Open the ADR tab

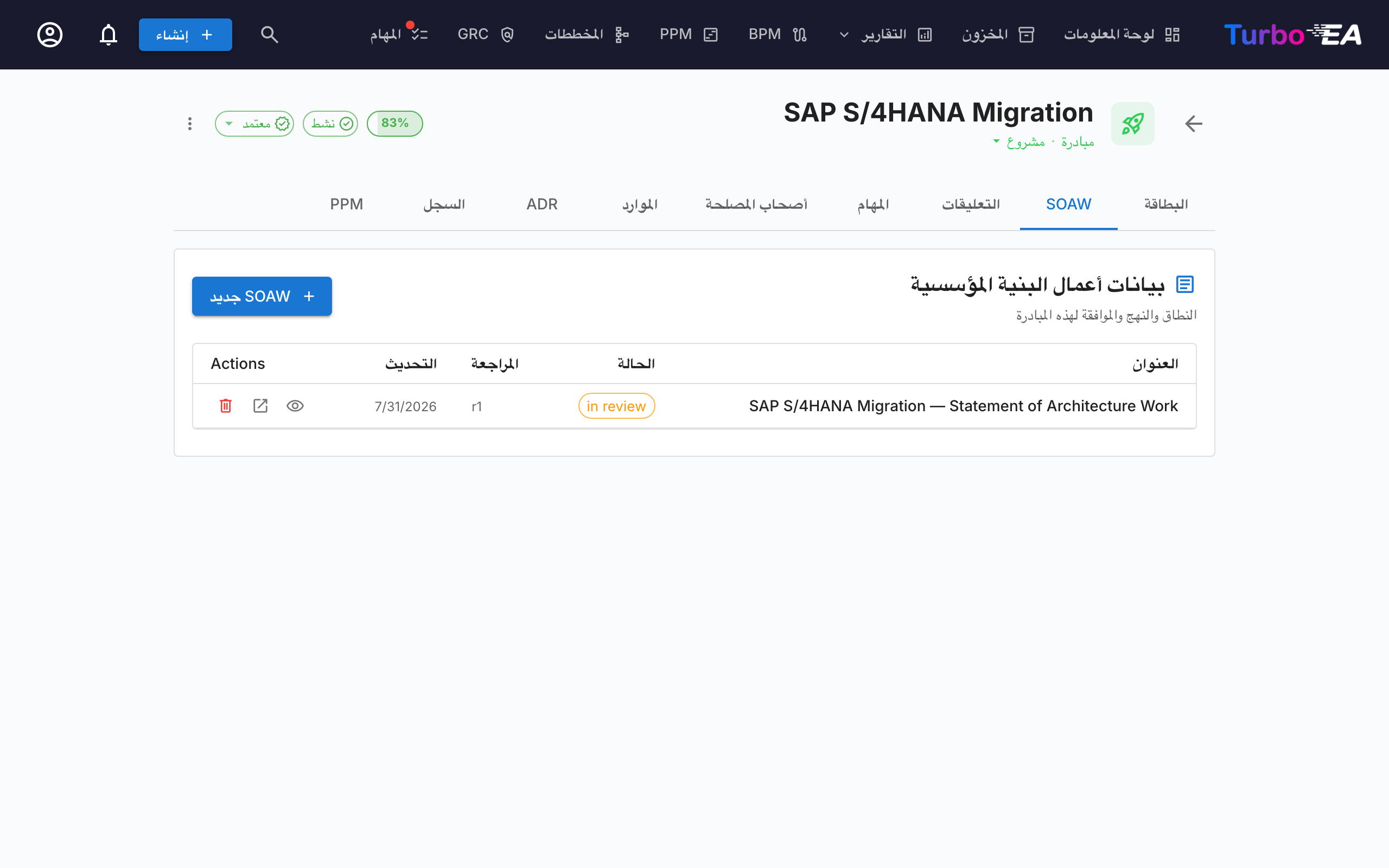click(542, 205)
